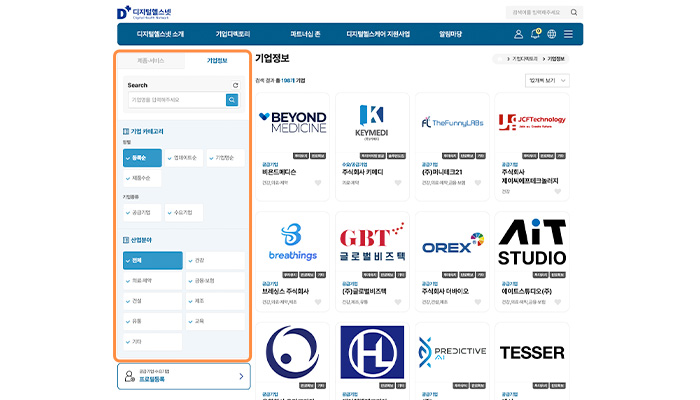The width and height of the screenshot is (700, 400).
Task: Click the magnifier icon in the top search bar
Action: click(x=574, y=12)
